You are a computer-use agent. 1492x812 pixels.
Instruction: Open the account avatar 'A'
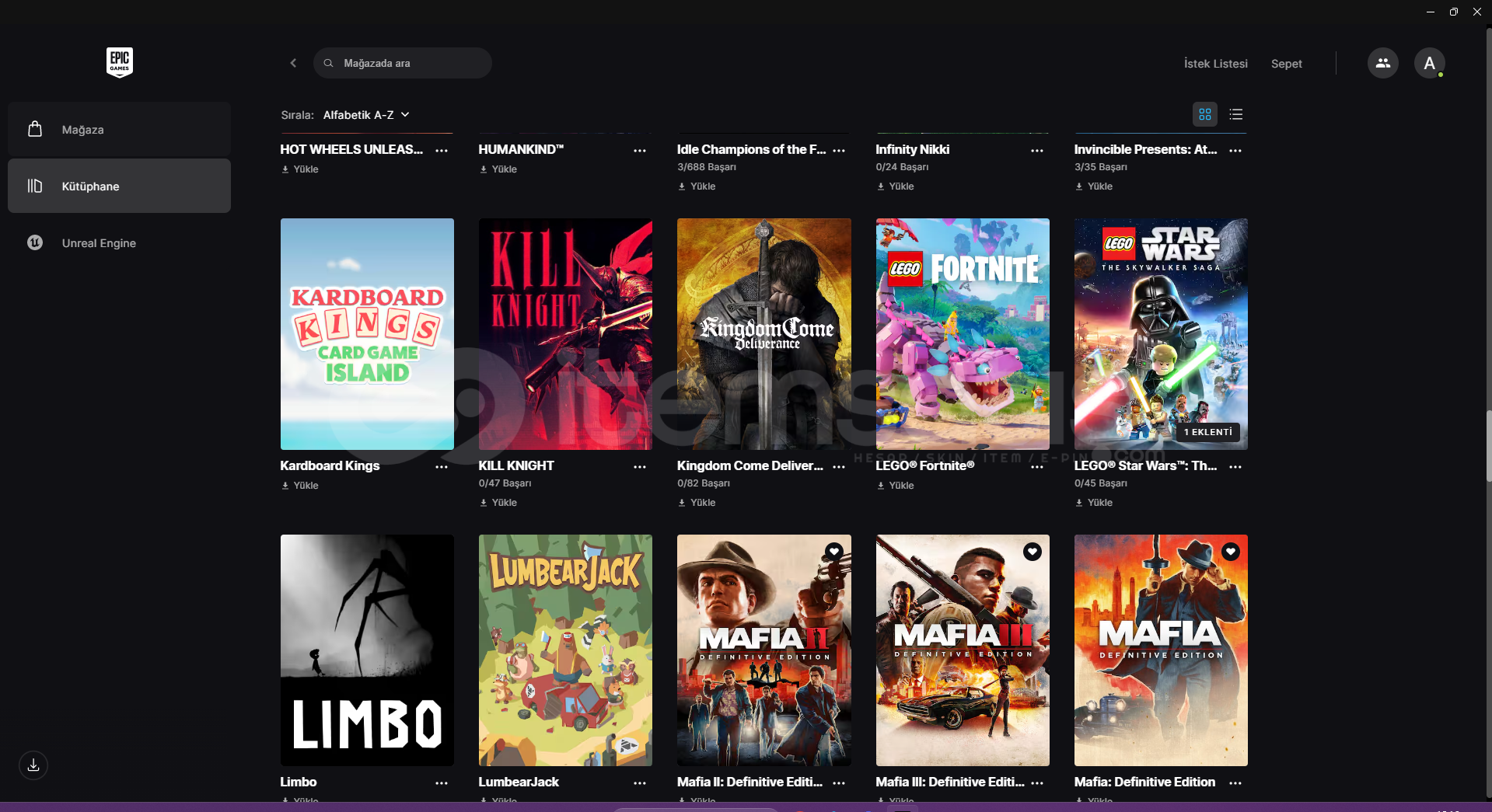pos(1429,63)
